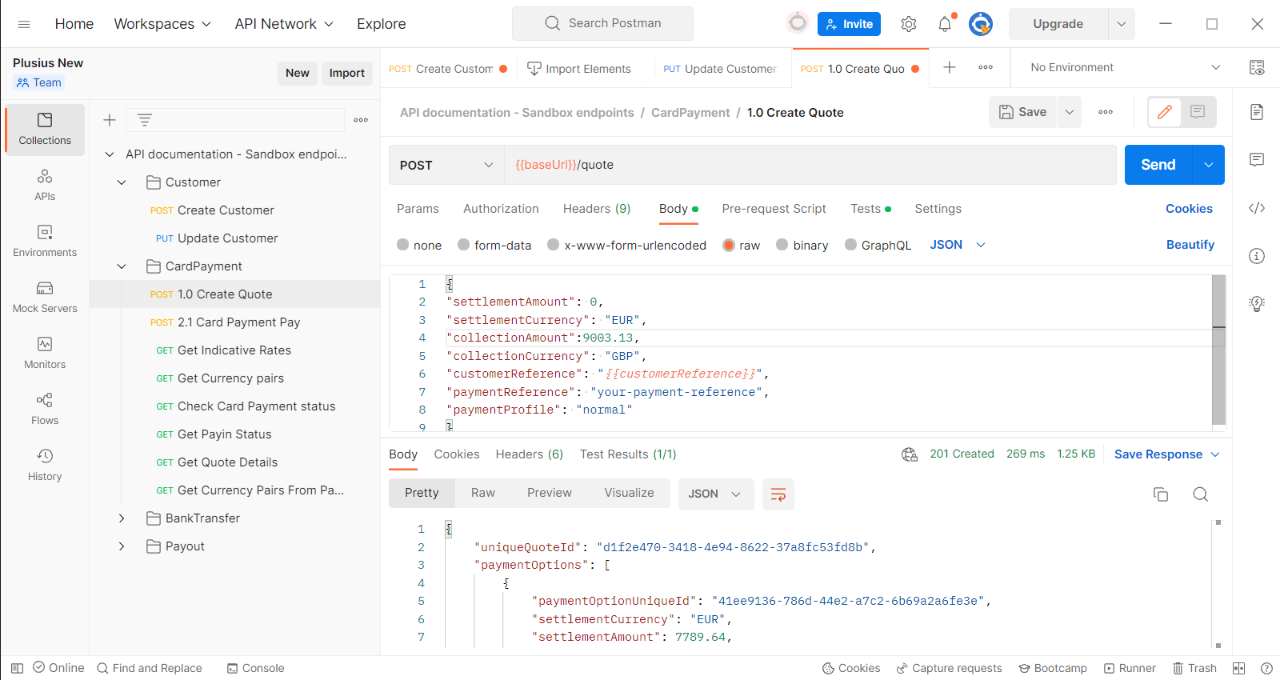The width and height of the screenshot is (1280, 680).
Task: Open the Flows sidebar panel
Action: tap(45, 409)
